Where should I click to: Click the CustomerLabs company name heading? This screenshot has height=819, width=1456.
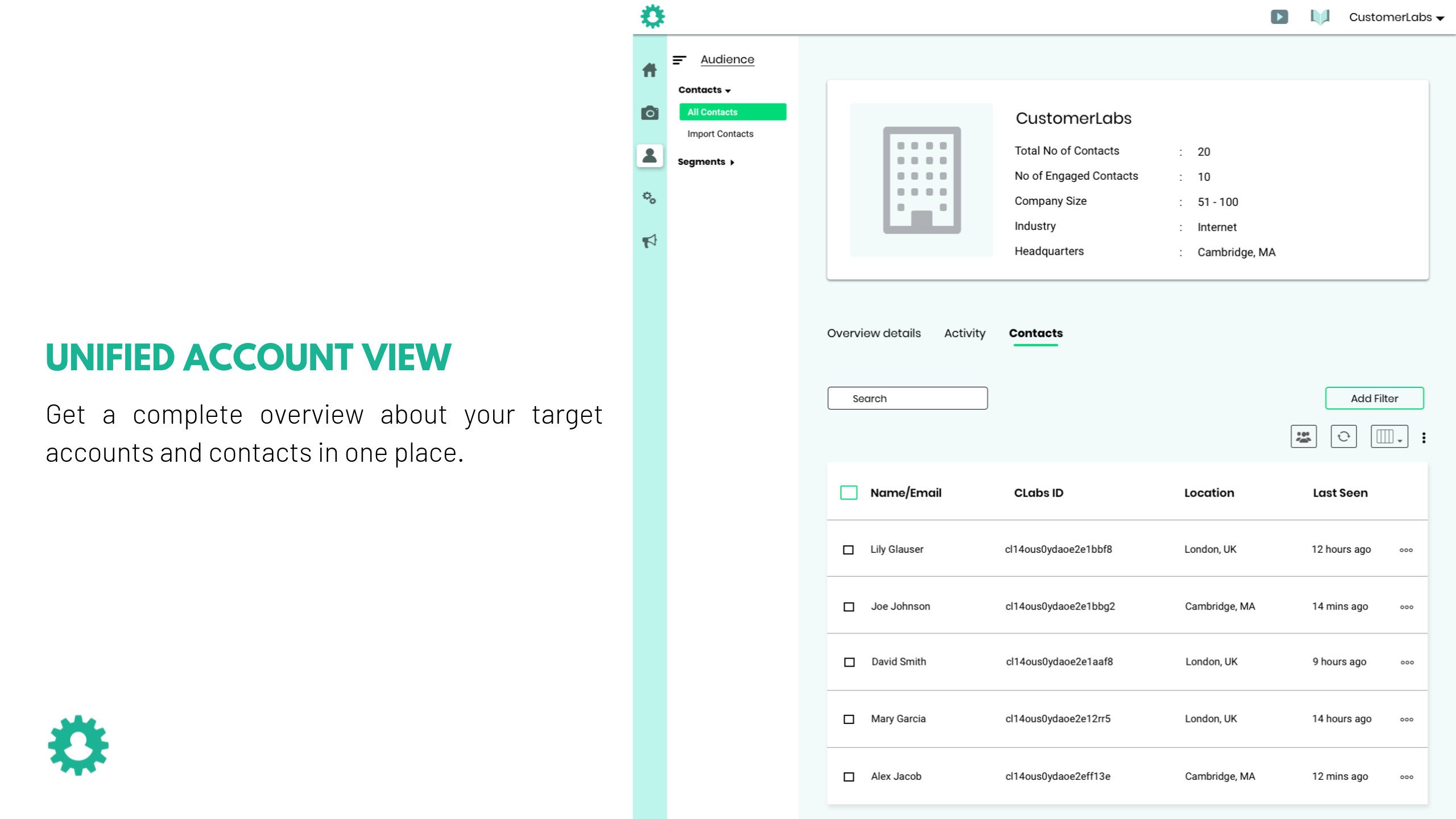click(x=1073, y=118)
